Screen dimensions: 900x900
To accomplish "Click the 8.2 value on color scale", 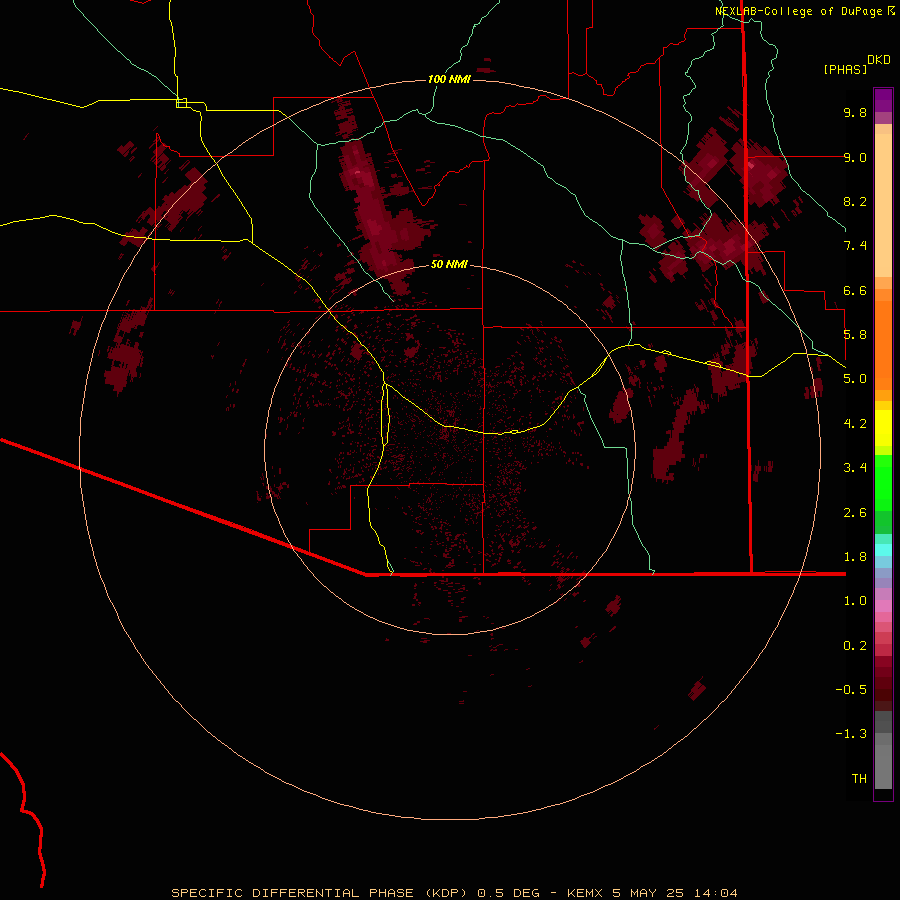I will (855, 201).
